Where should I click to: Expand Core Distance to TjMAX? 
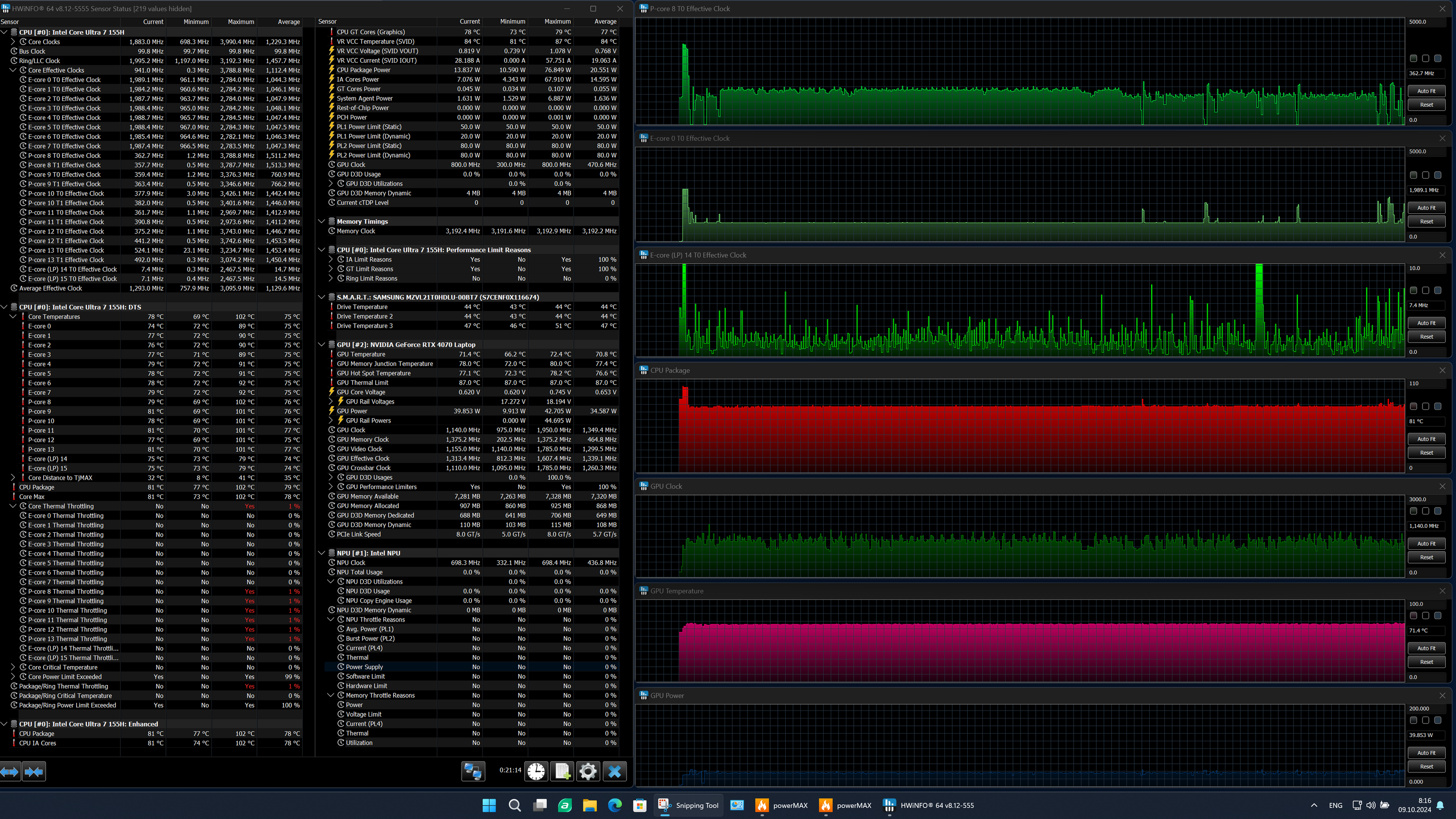click(x=13, y=477)
